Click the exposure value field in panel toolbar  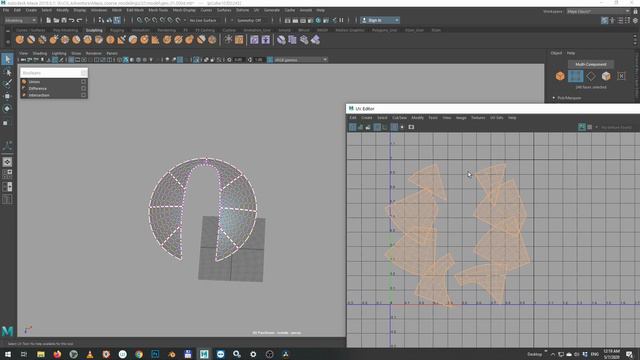click(x=238, y=60)
